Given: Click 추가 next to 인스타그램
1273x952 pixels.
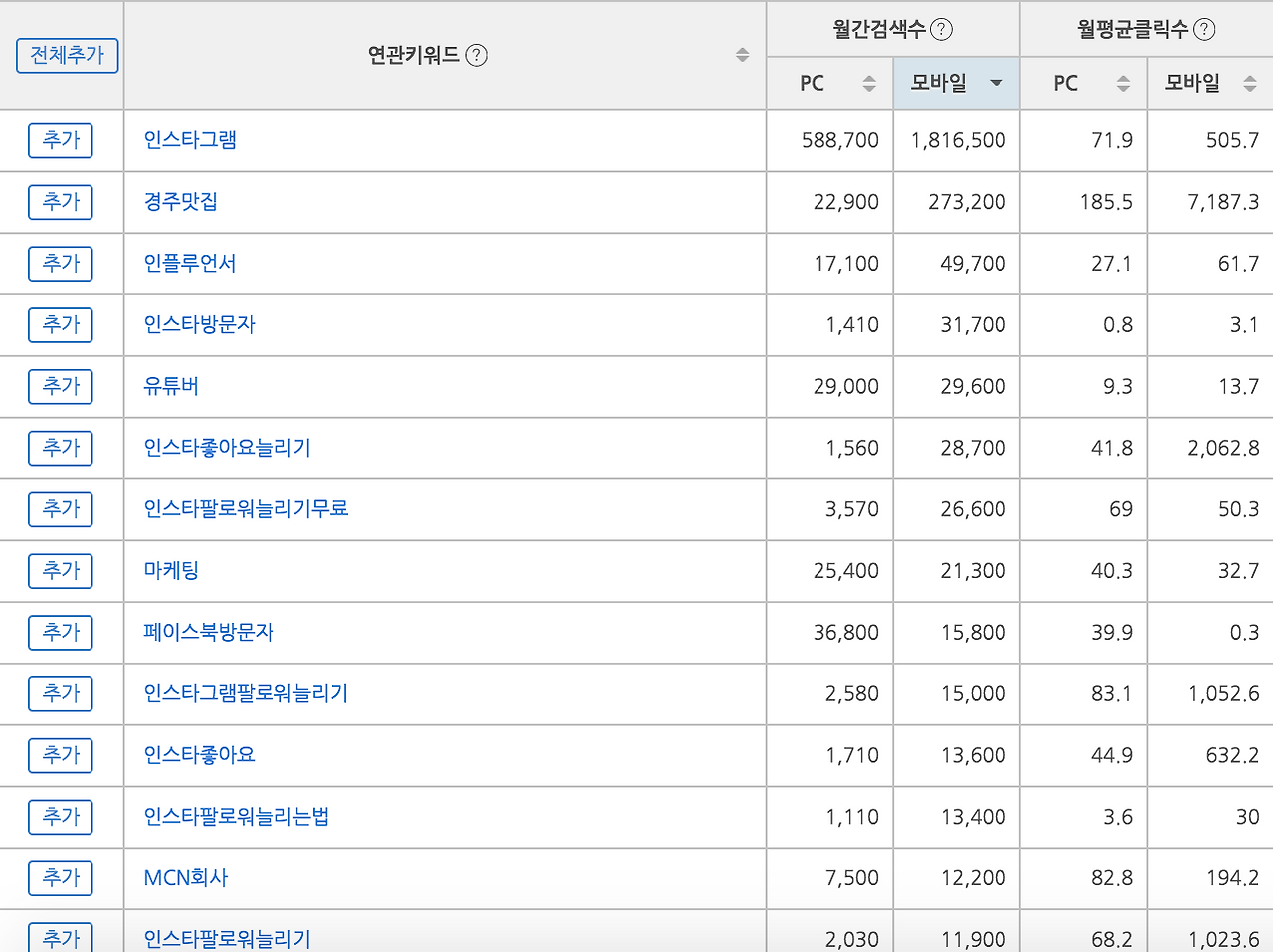Looking at the screenshot, I should (61, 140).
